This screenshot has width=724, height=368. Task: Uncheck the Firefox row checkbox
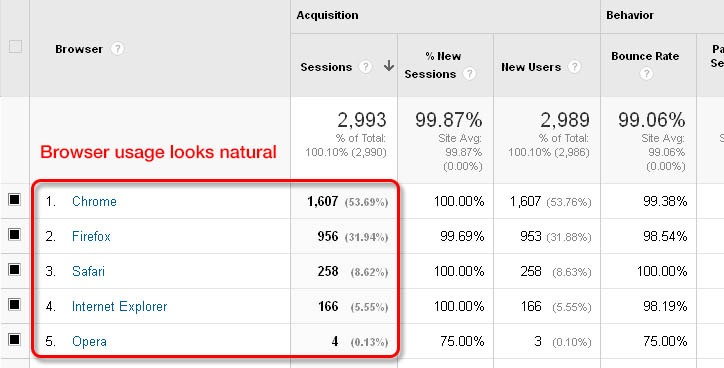click(15, 235)
